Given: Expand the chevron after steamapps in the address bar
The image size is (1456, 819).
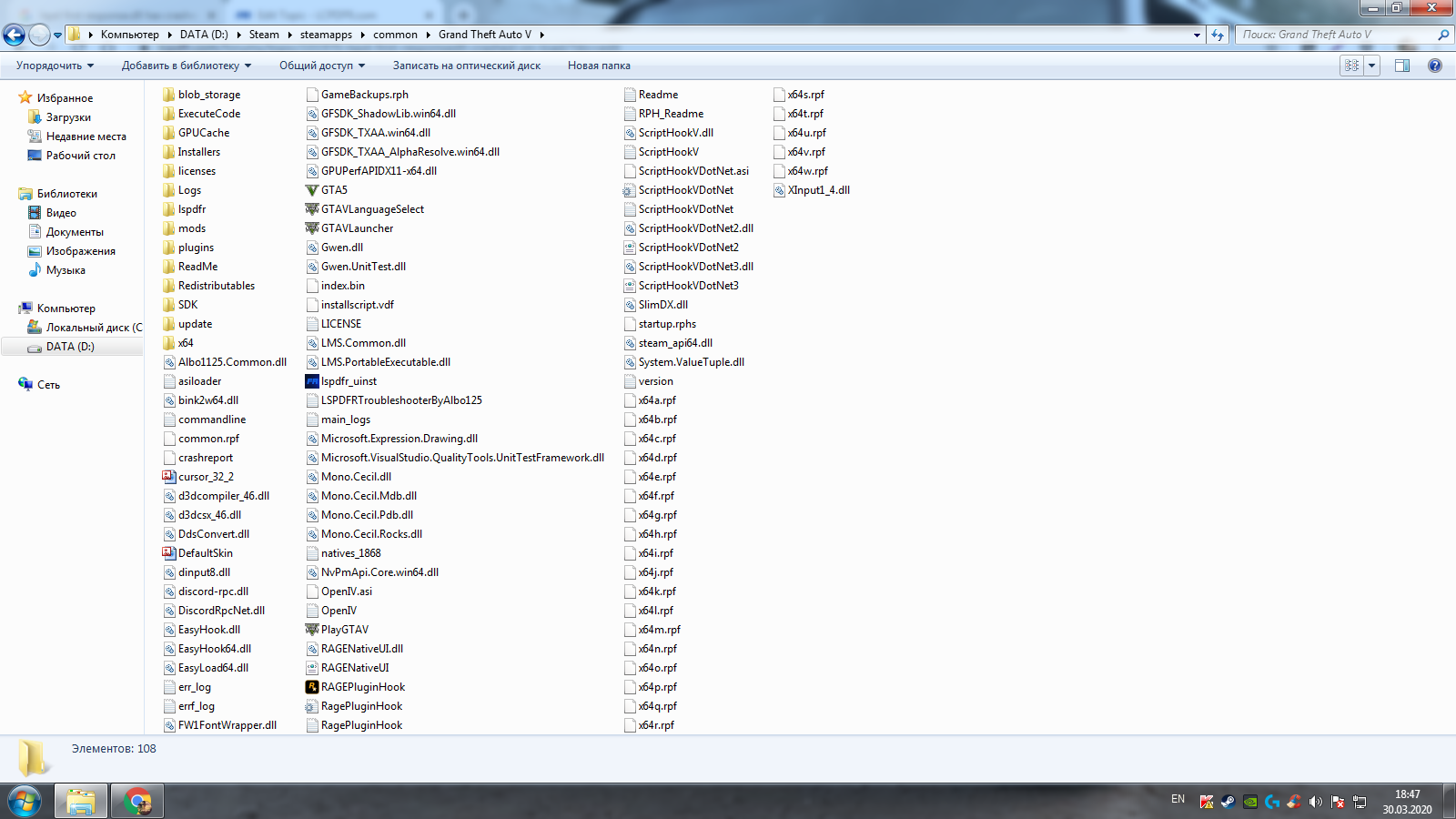Looking at the screenshot, I should click(362, 35).
